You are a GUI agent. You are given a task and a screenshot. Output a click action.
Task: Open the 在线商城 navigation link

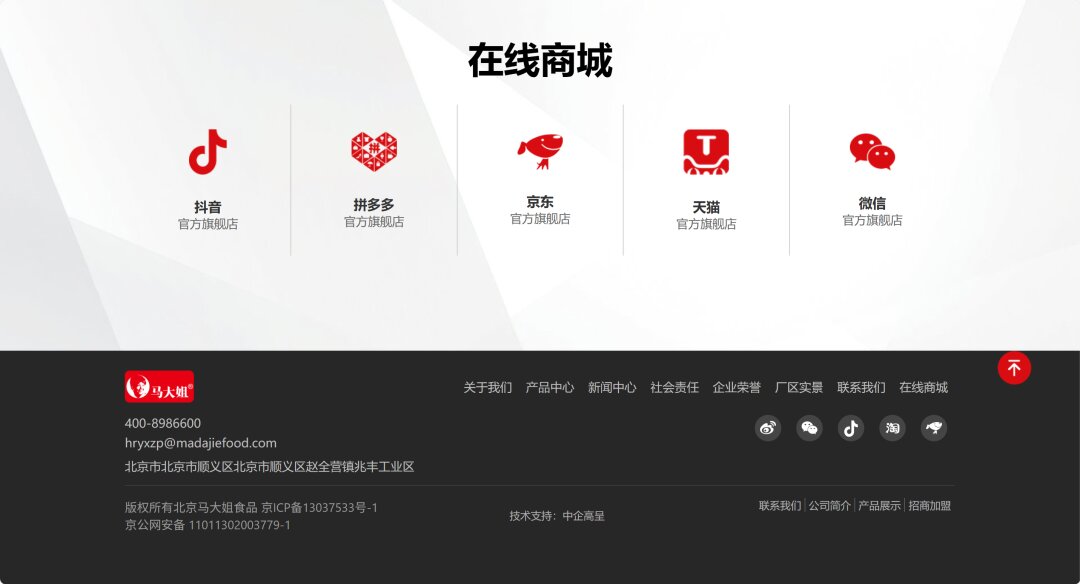(x=924, y=387)
